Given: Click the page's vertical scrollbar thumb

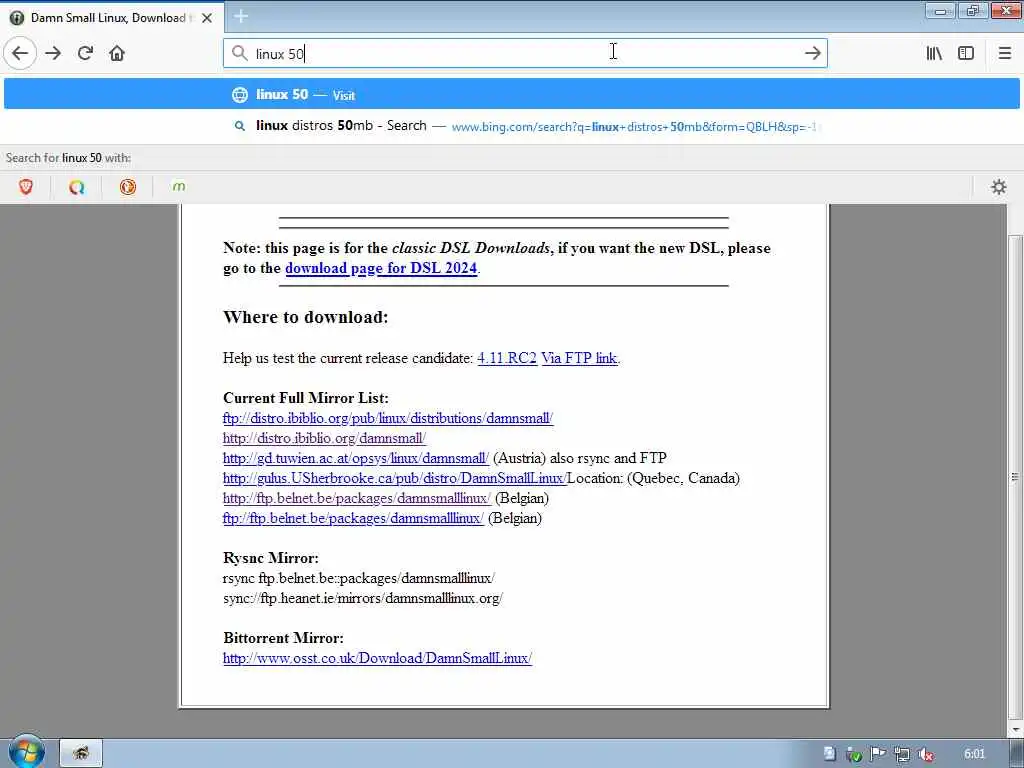Looking at the screenshot, I should (1015, 477).
